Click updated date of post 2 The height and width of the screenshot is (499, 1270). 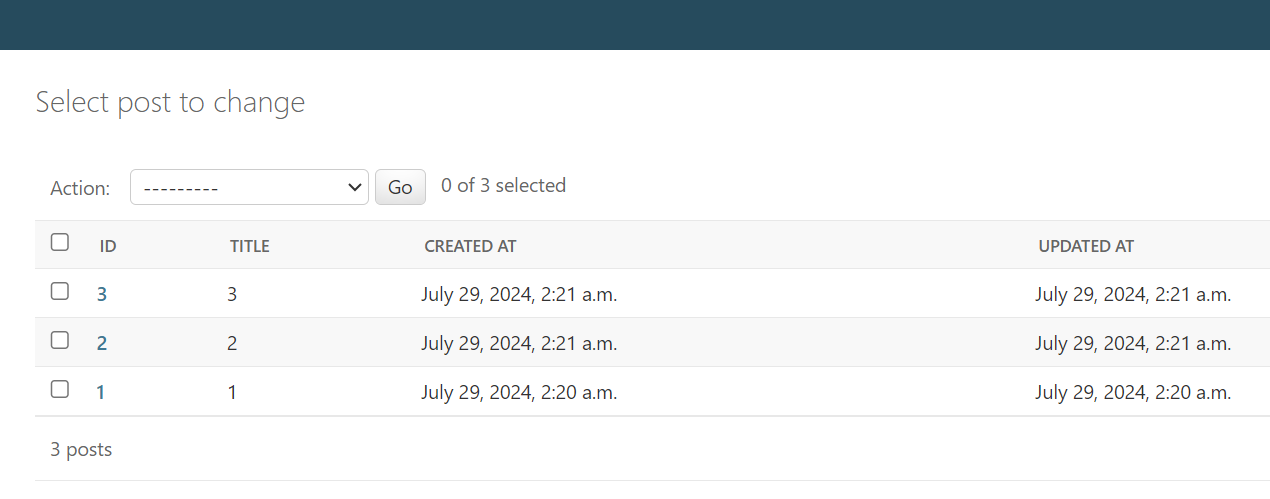1133,343
